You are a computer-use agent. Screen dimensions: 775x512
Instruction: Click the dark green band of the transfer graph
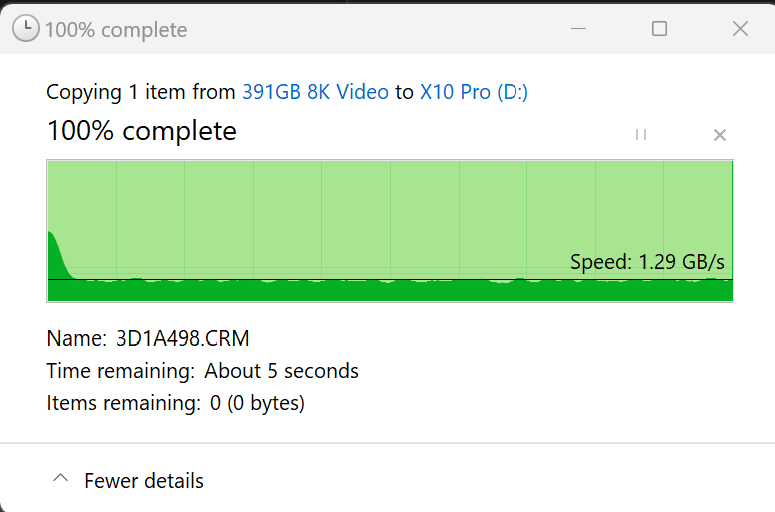[390, 291]
